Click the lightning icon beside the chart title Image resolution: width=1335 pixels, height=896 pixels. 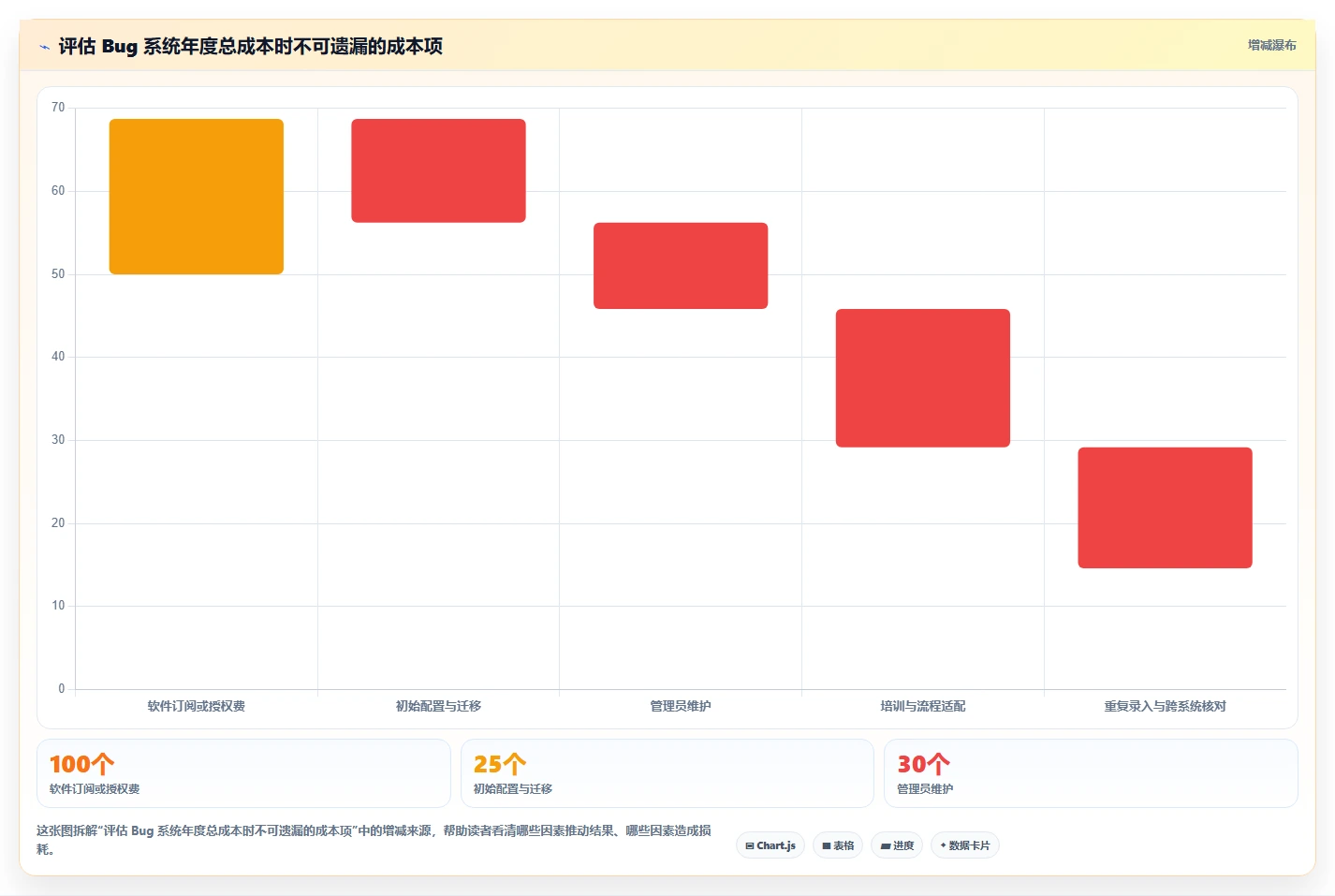pos(44,47)
